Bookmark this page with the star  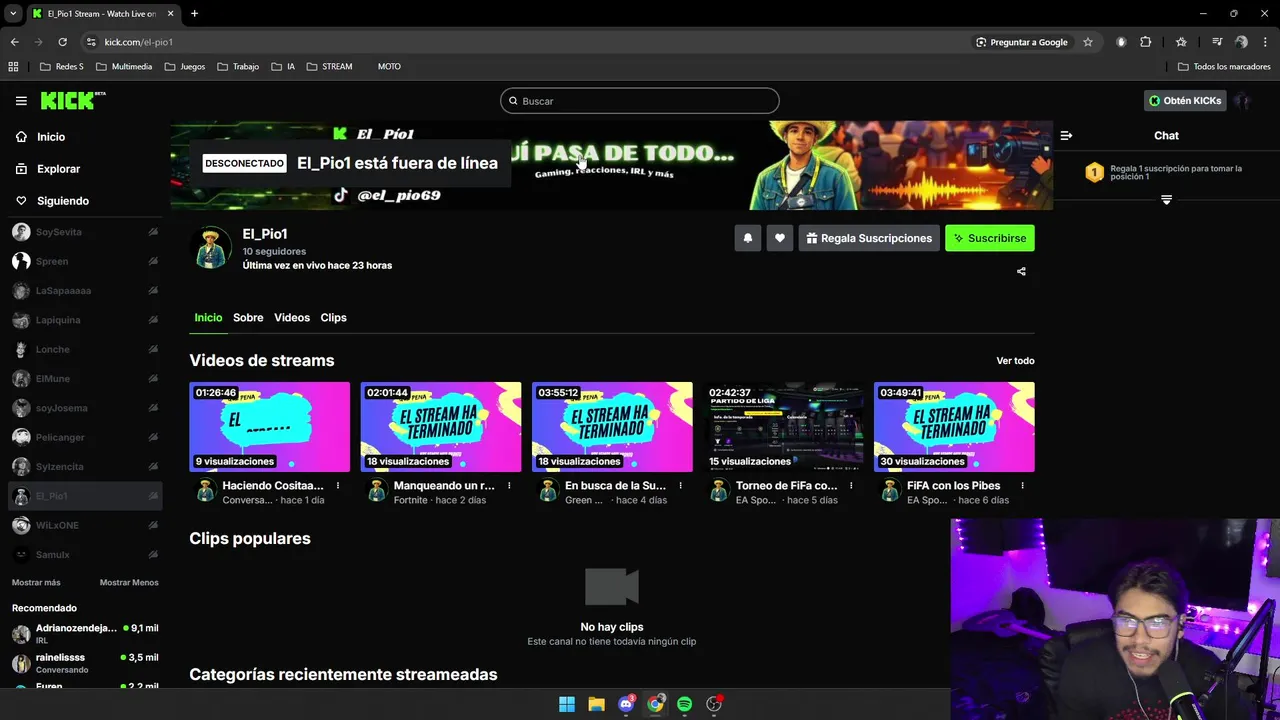pyautogui.click(x=1088, y=42)
